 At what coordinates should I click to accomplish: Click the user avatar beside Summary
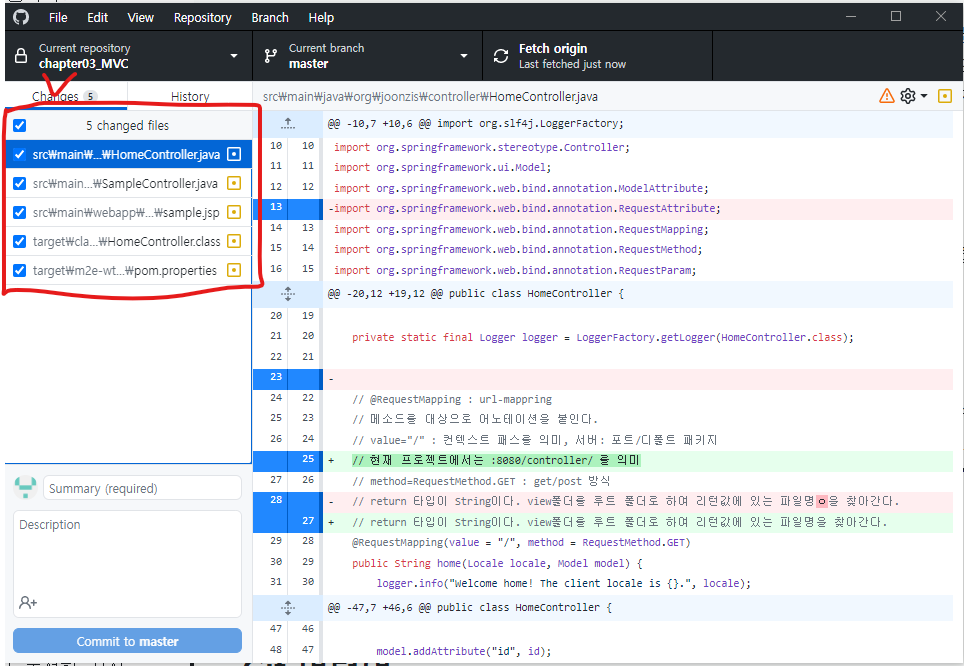pyautogui.click(x=25, y=488)
